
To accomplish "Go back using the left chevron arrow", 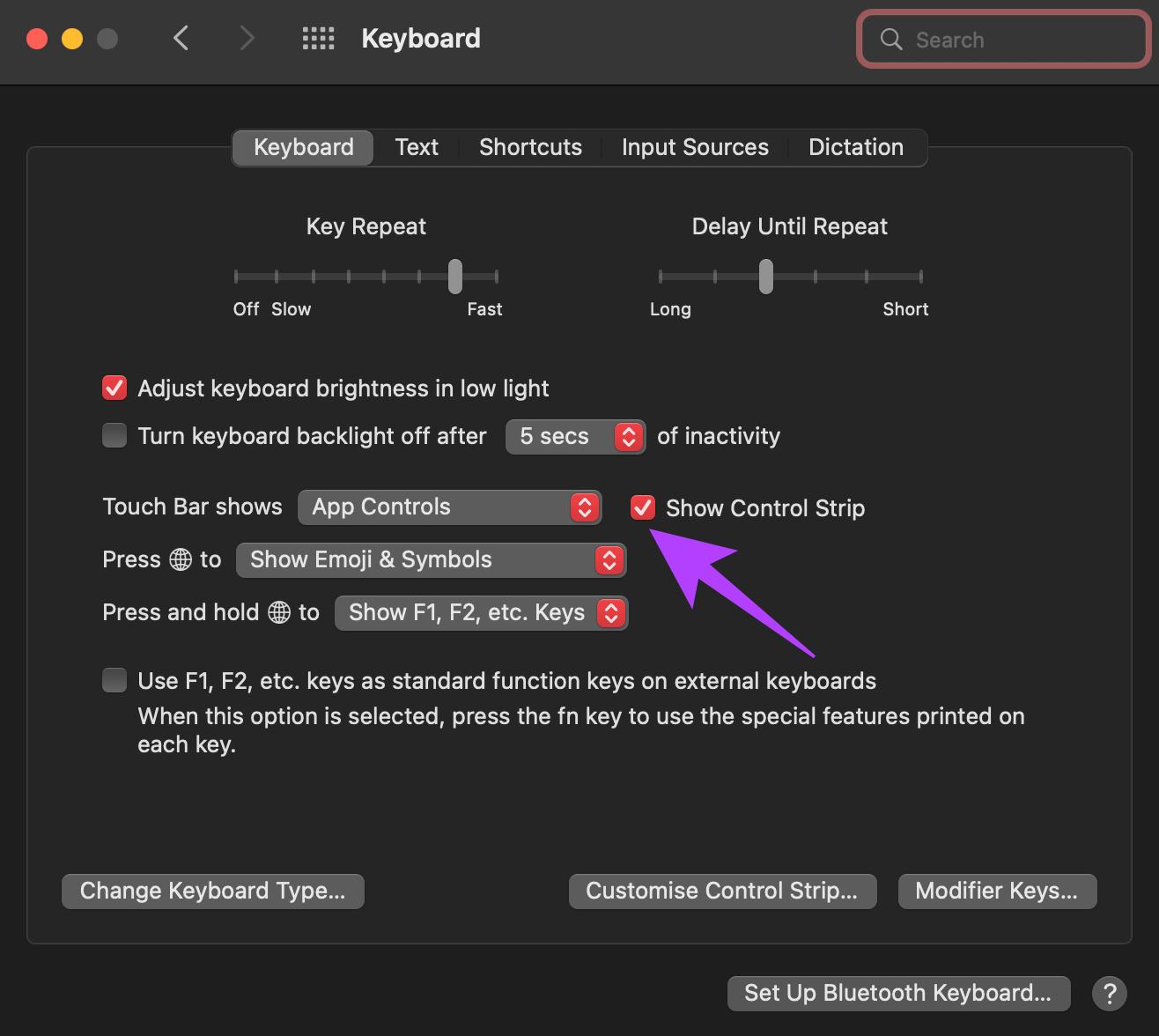I will [181, 39].
